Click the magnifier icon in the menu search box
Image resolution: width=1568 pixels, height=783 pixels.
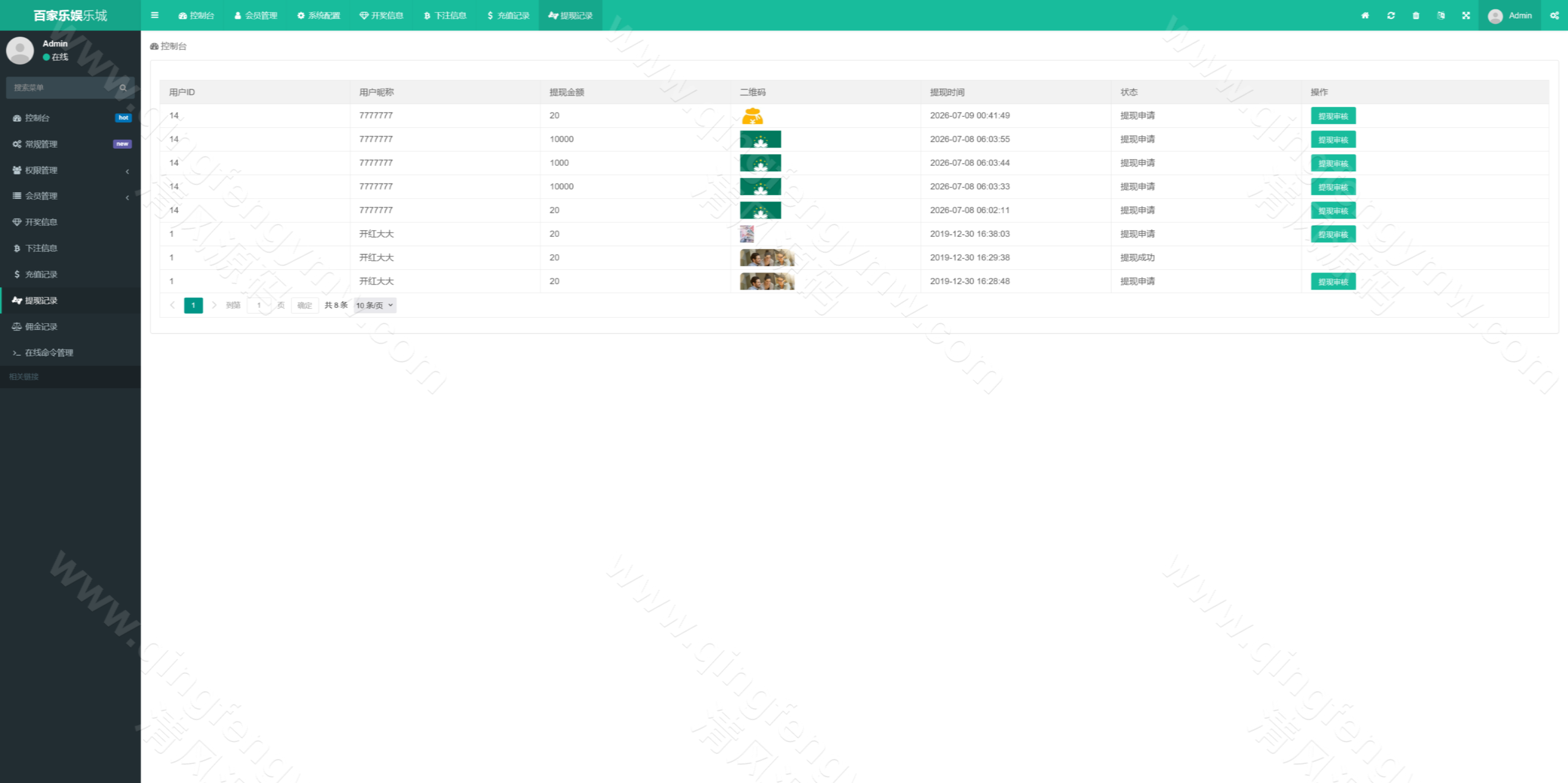123,88
